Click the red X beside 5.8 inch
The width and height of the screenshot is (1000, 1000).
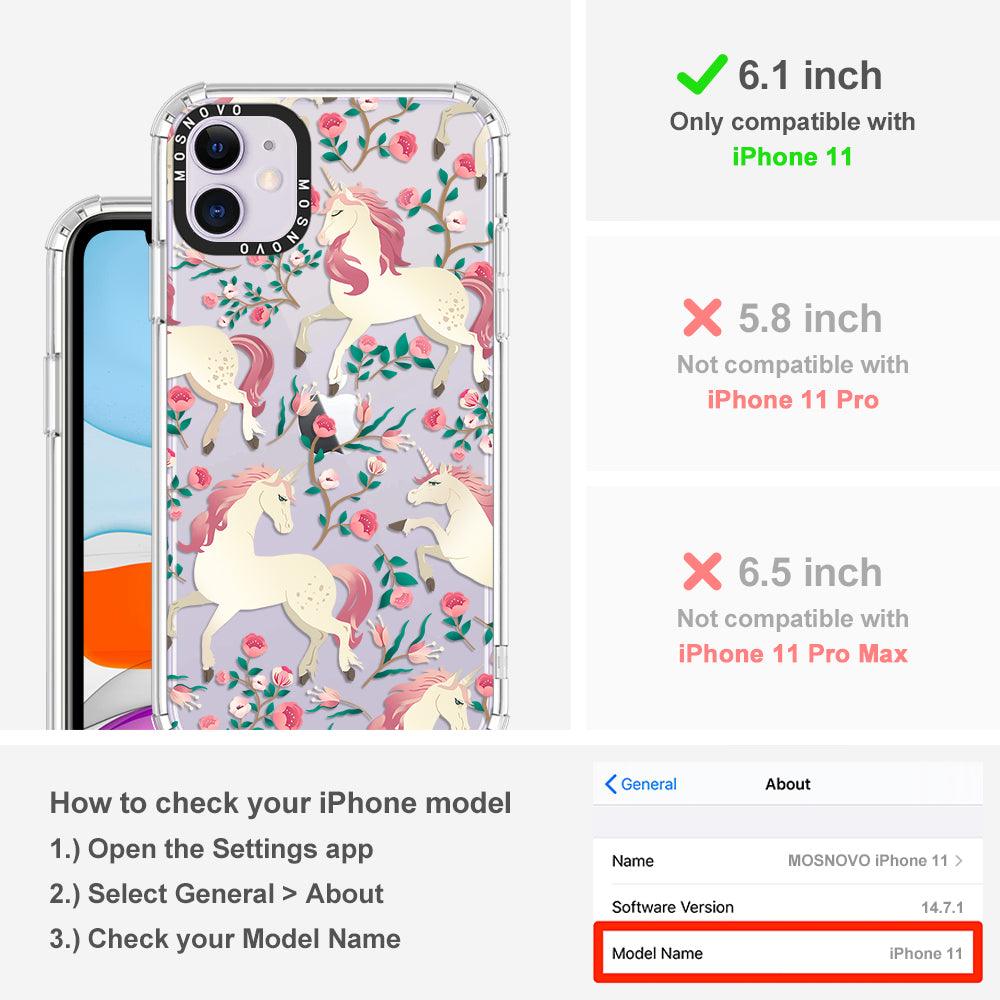coord(702,318)
